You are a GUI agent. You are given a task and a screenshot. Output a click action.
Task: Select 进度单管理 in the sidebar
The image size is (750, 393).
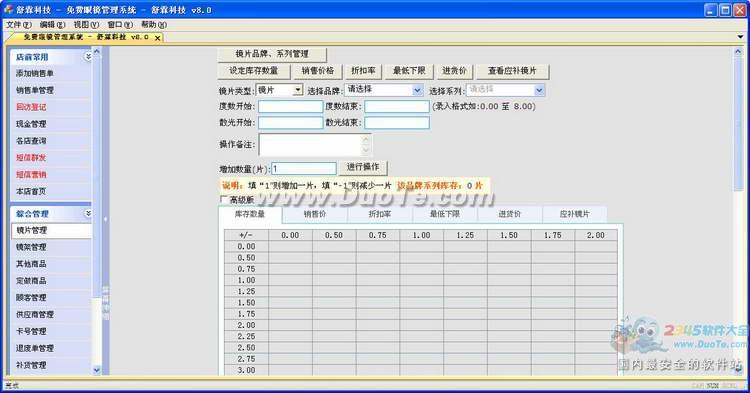coord(34,348)
